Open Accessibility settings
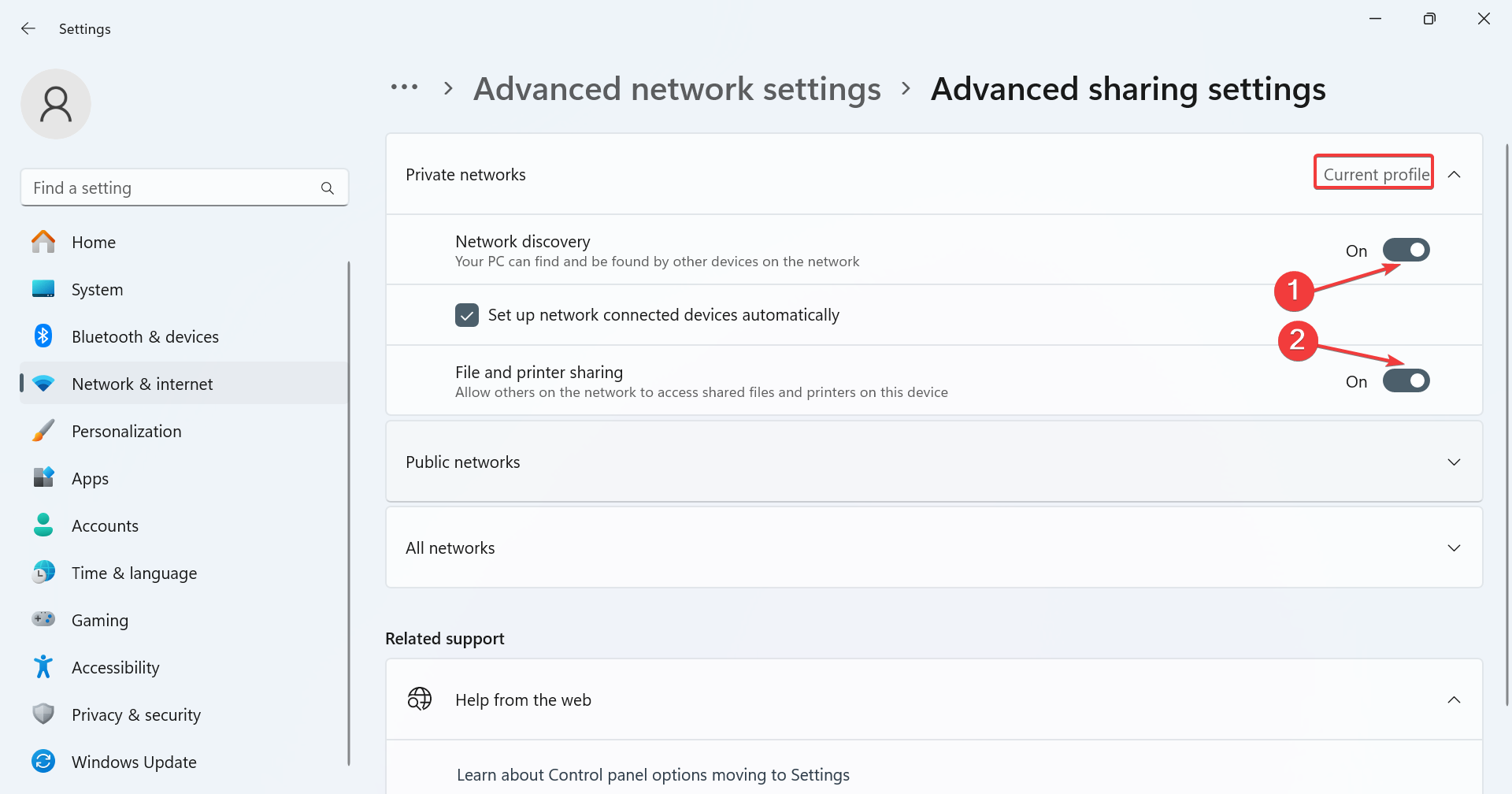This screenshot has width=1512, height=794. pos(184,667)
